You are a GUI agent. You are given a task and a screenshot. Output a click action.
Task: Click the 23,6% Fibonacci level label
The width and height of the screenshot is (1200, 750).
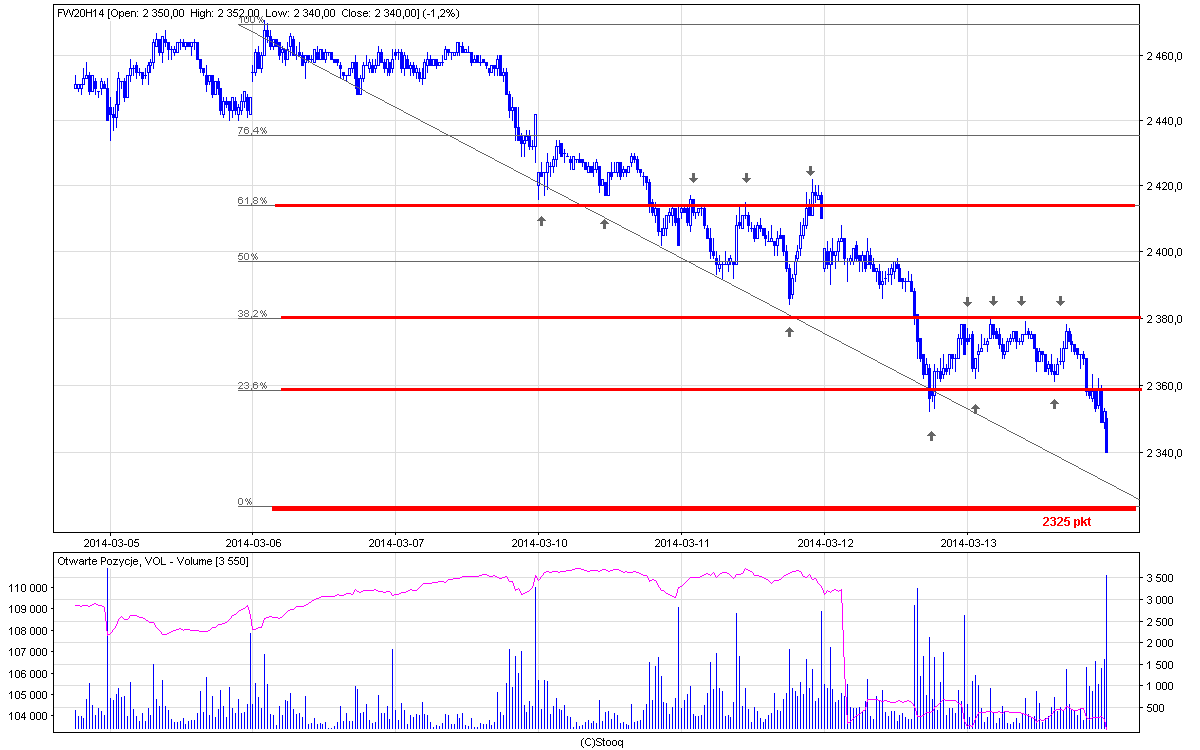point(252,385)
